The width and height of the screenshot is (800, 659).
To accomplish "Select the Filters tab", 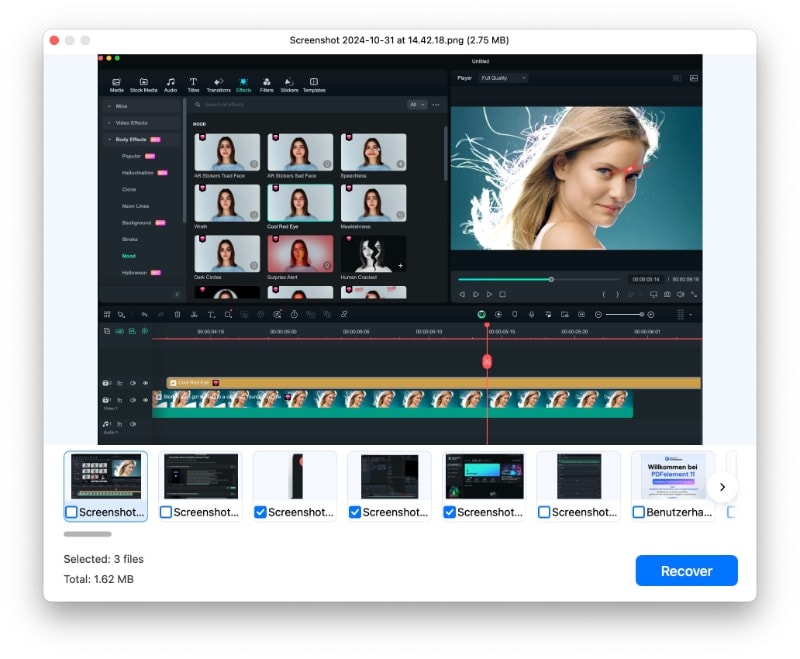I will click(266, 83).
